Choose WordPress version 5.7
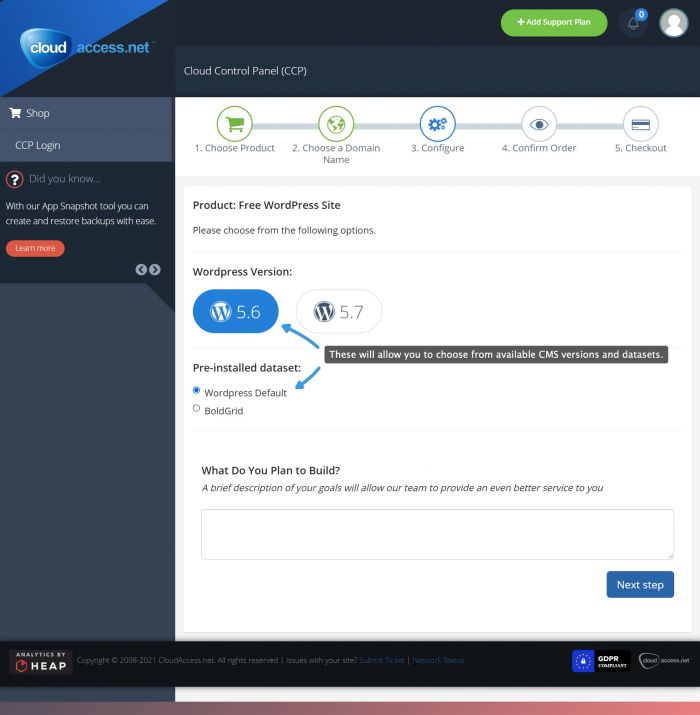This screenshot has width=700, height=715. click(339, 311)
